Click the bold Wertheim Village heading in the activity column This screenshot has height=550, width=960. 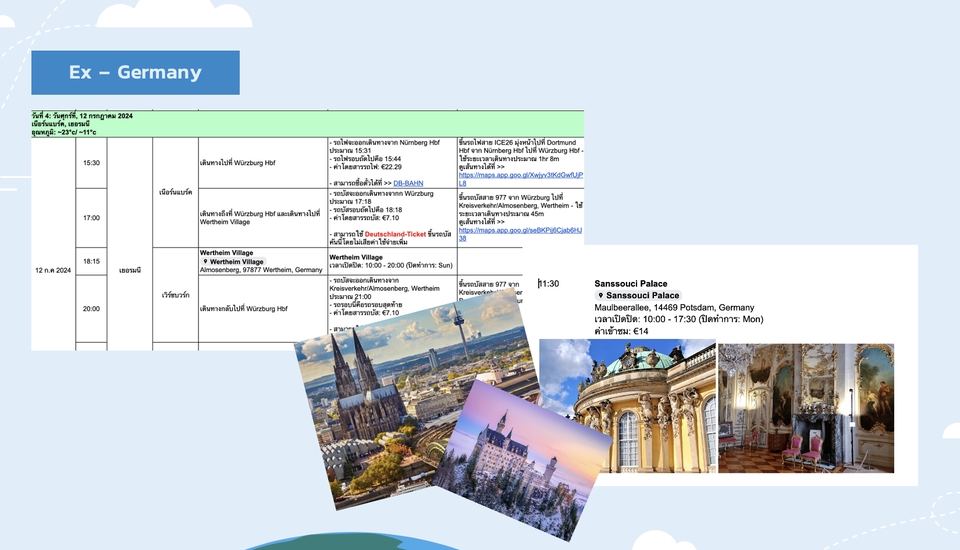[227, 252]
